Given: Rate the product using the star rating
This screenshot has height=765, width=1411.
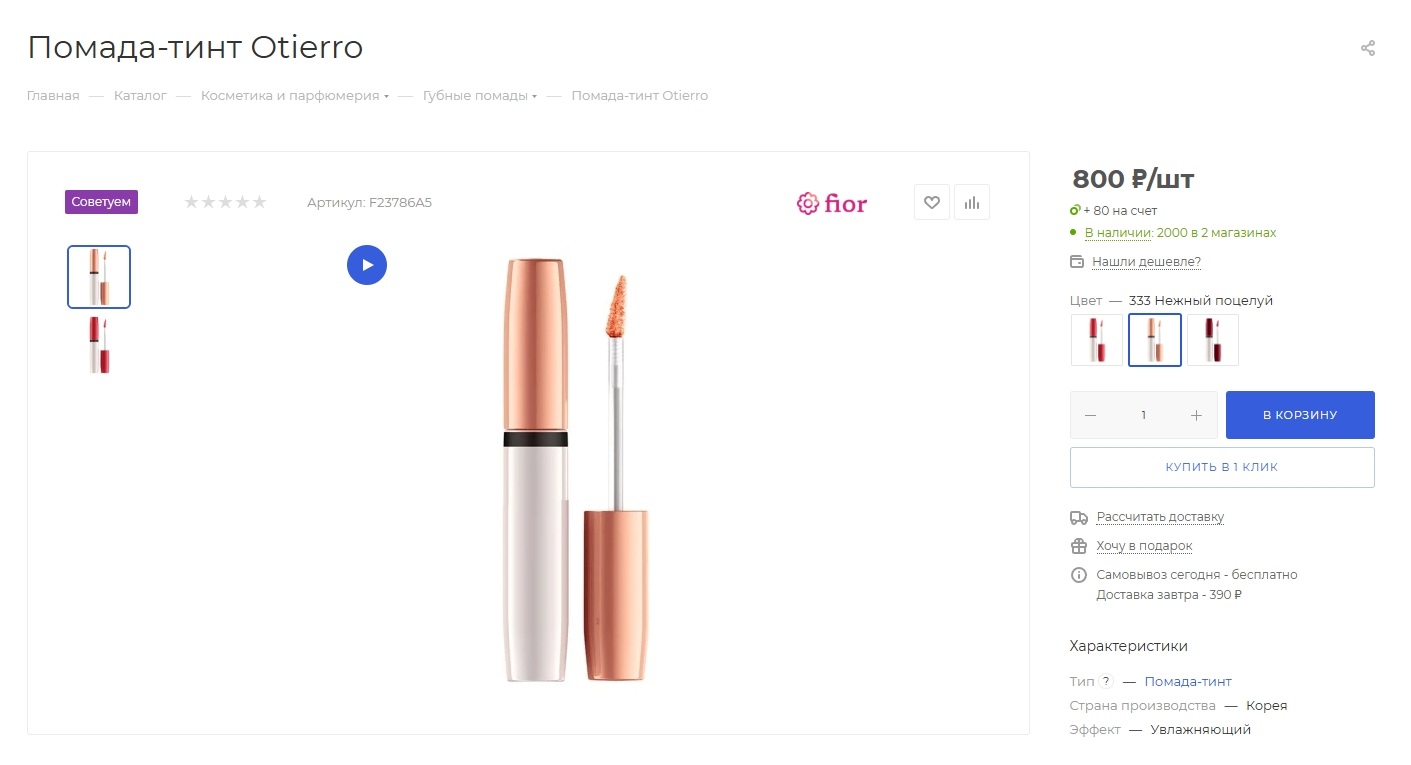Looking at the screenshot, I should click(225, 202).
